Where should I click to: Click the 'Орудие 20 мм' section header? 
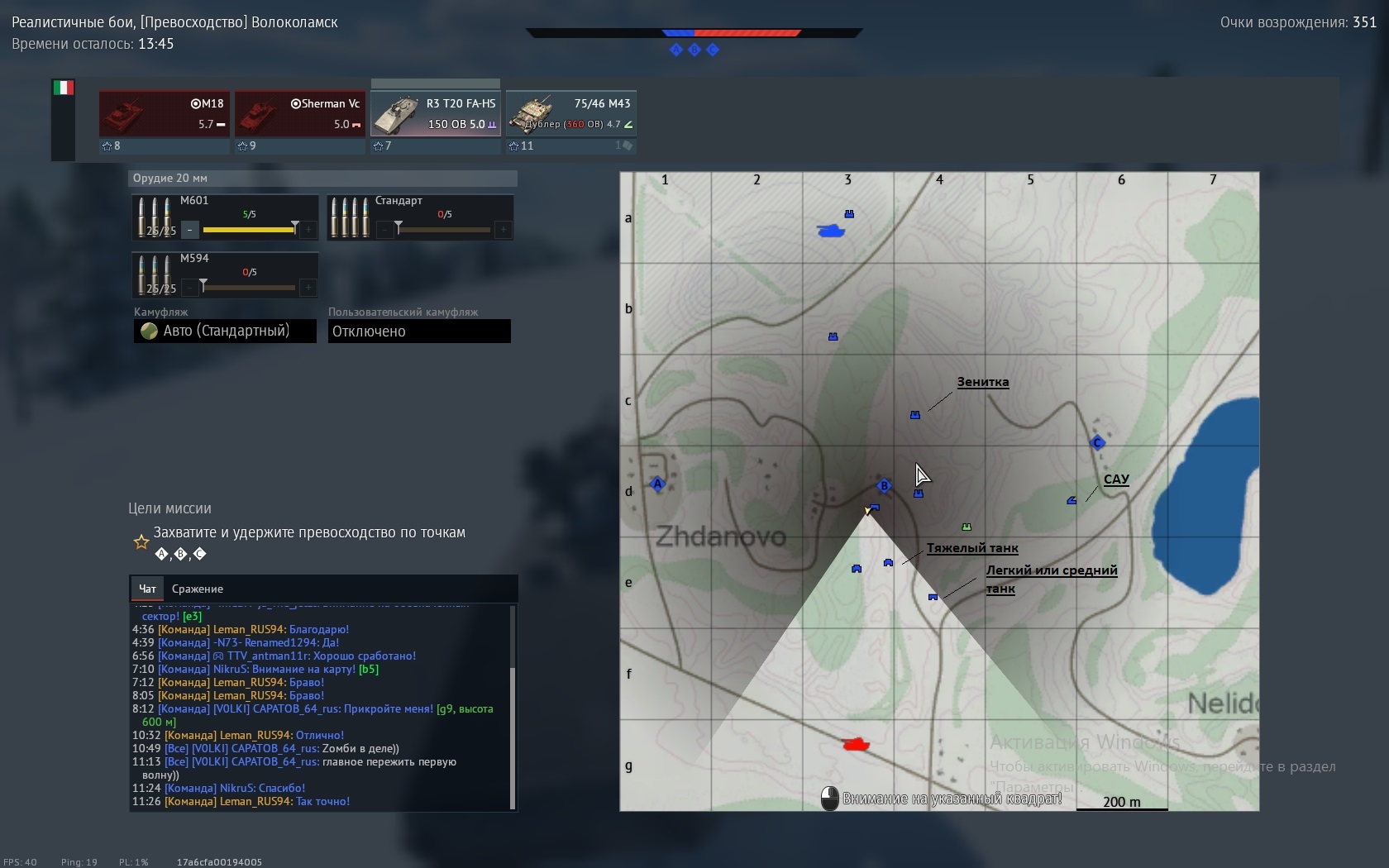coord(323,178)
